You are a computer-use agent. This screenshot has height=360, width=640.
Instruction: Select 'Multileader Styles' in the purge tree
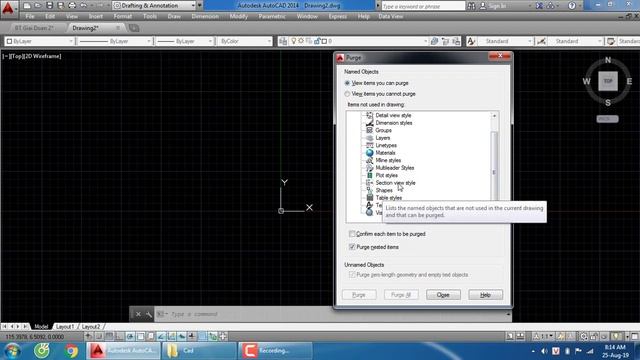pos(394,168)
